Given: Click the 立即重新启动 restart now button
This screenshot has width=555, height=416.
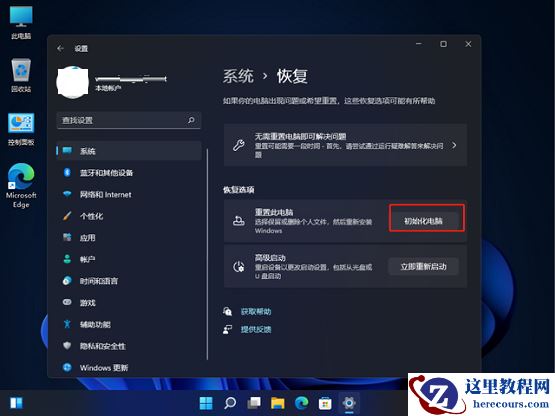Looking at the screenshot, I should coord(423,266).
